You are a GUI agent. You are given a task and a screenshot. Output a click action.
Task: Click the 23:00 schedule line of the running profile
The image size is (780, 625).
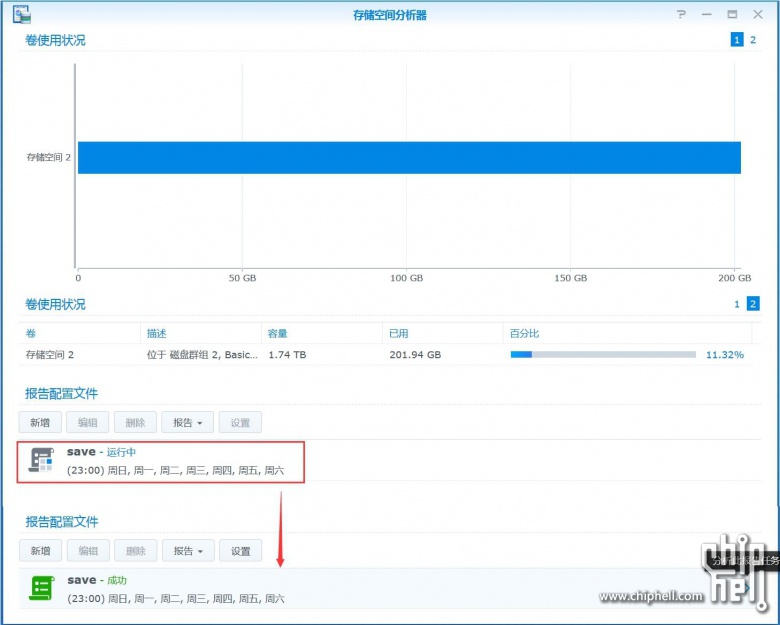(176, 470)
